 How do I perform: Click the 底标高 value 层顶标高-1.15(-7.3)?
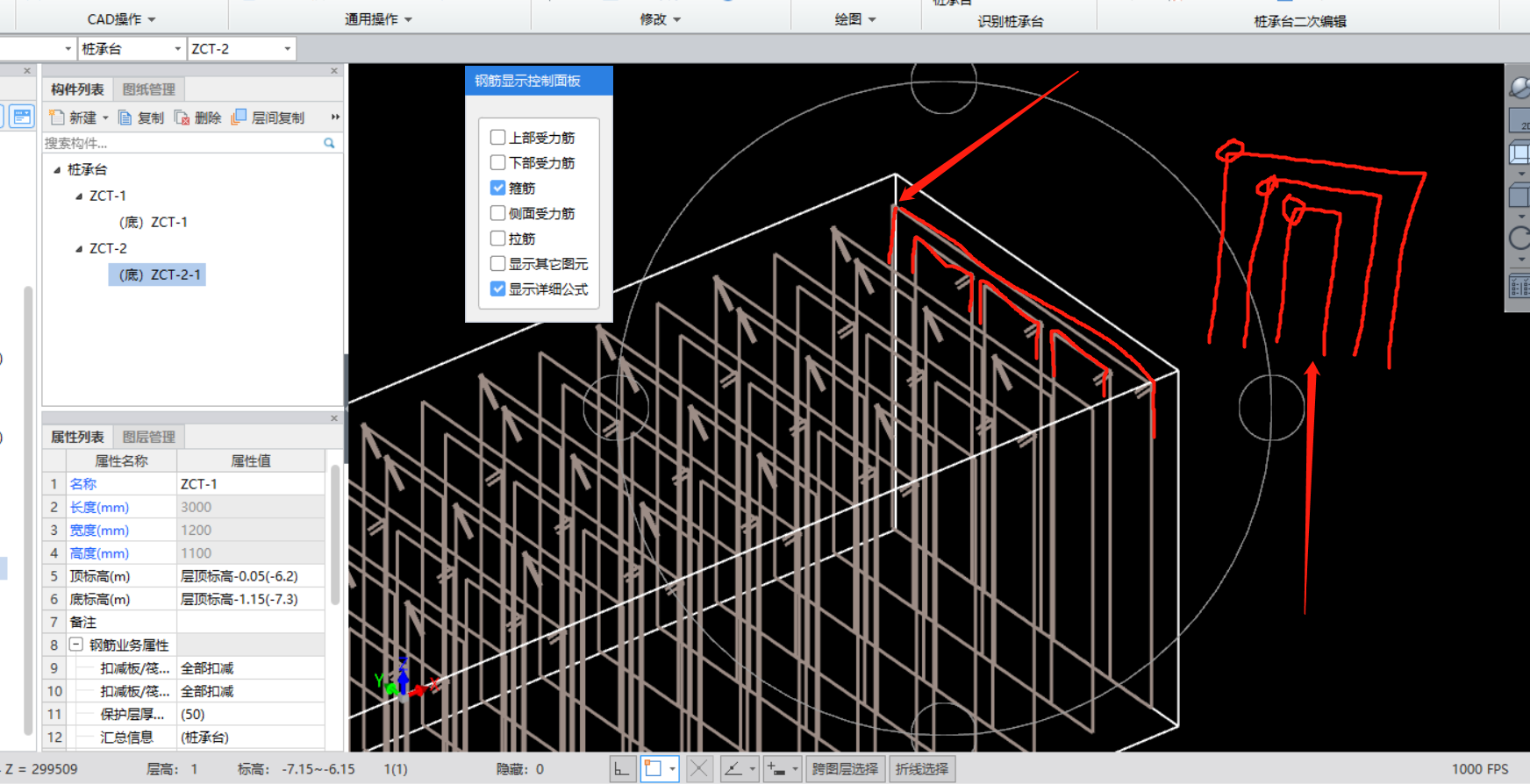251,599
